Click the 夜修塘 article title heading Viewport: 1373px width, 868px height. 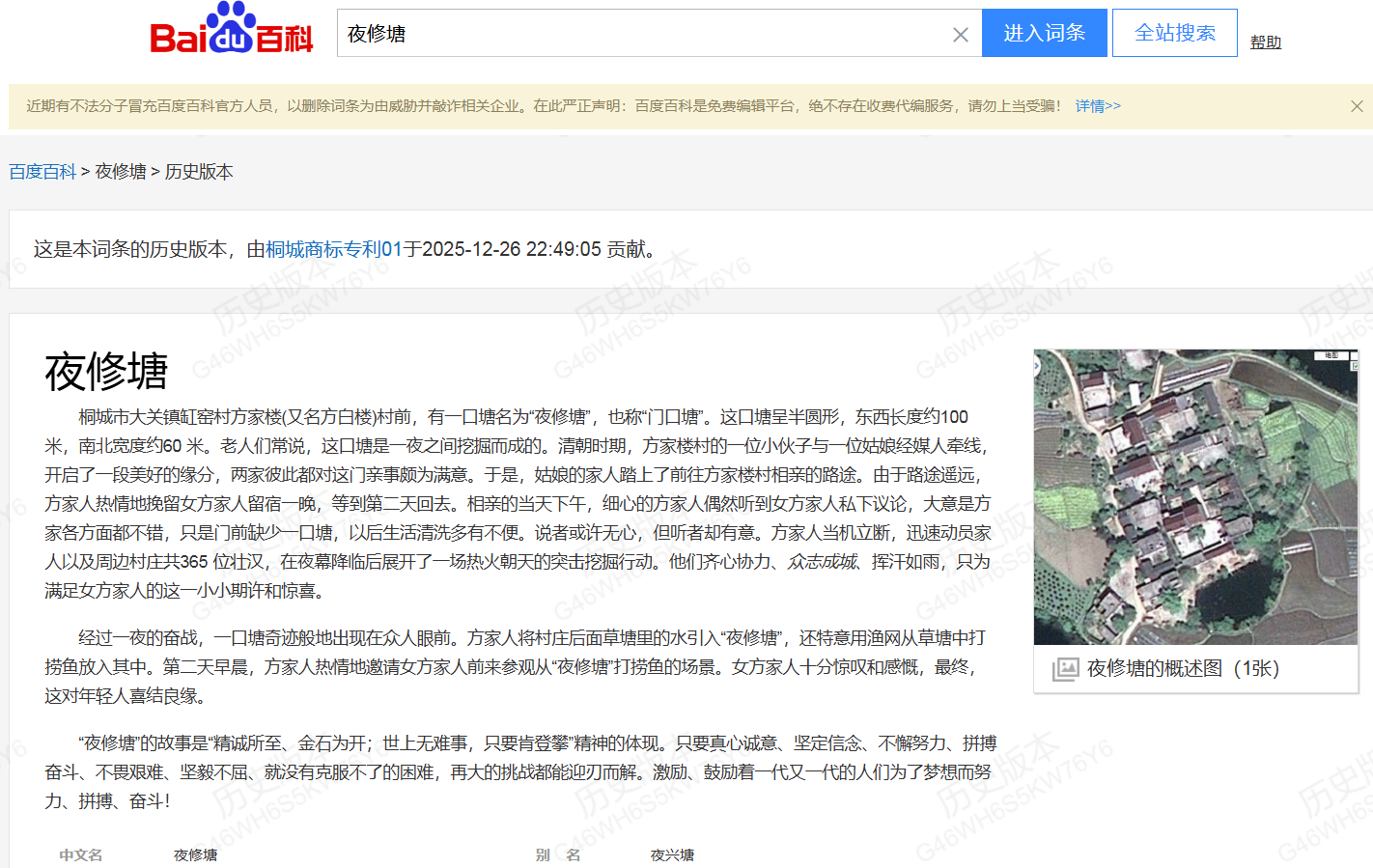click(x=106, y=372)
